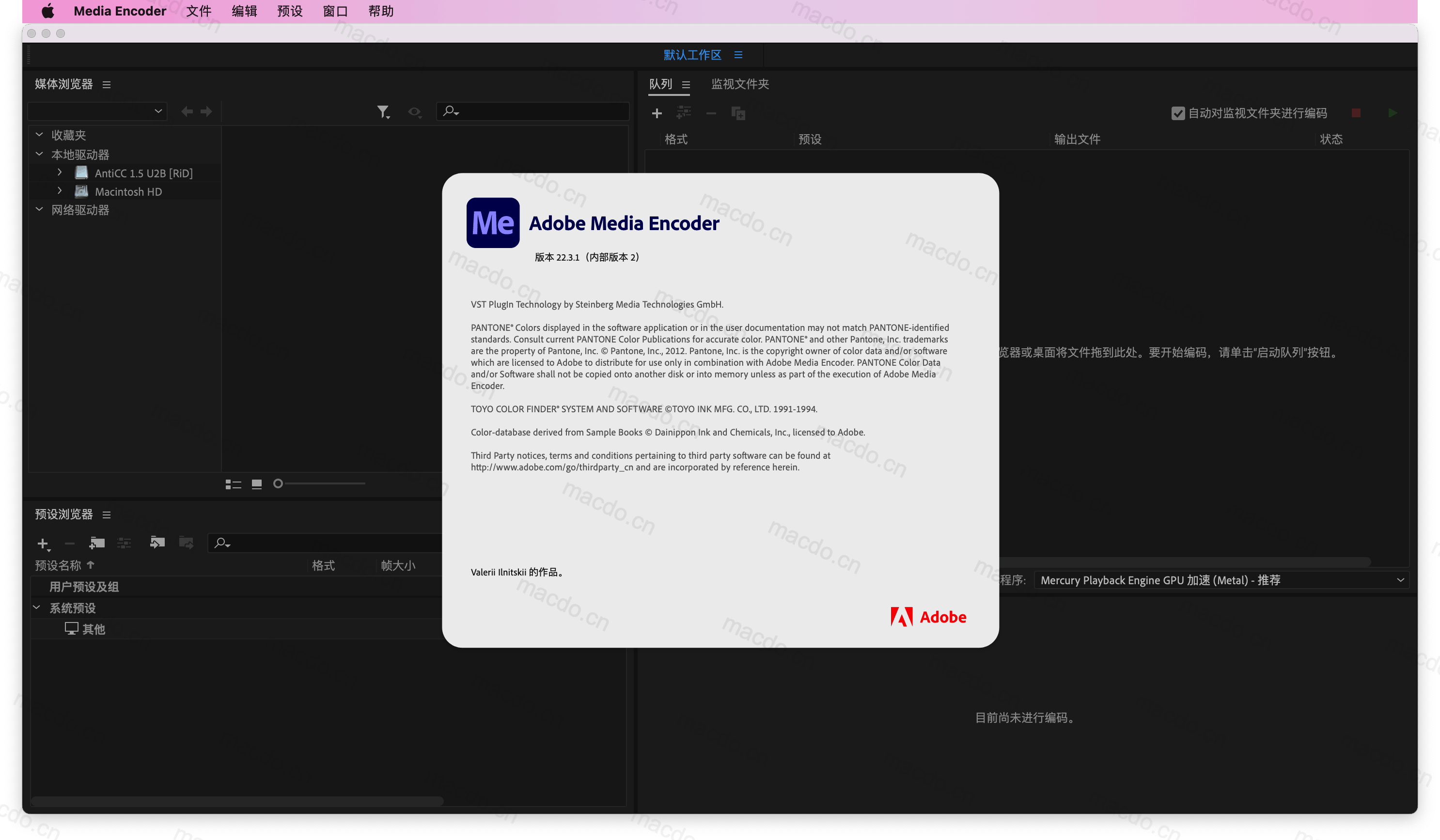The width and height of the screenshot is (1440, 840).
Task: Open the 文件 menu
Action: click(x=199, y=11)
